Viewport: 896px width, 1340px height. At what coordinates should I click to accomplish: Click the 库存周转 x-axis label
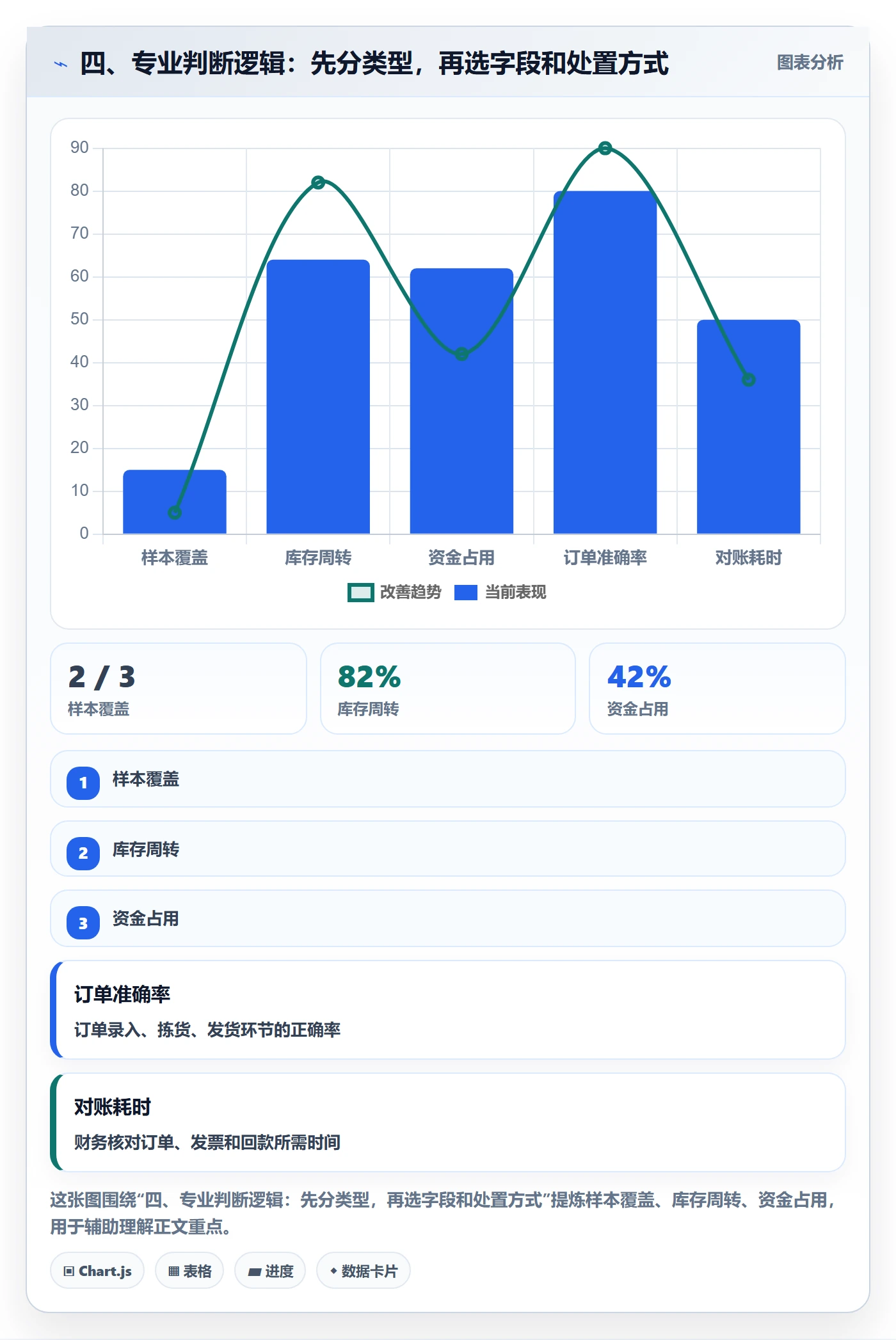click(x=318, y=558)
